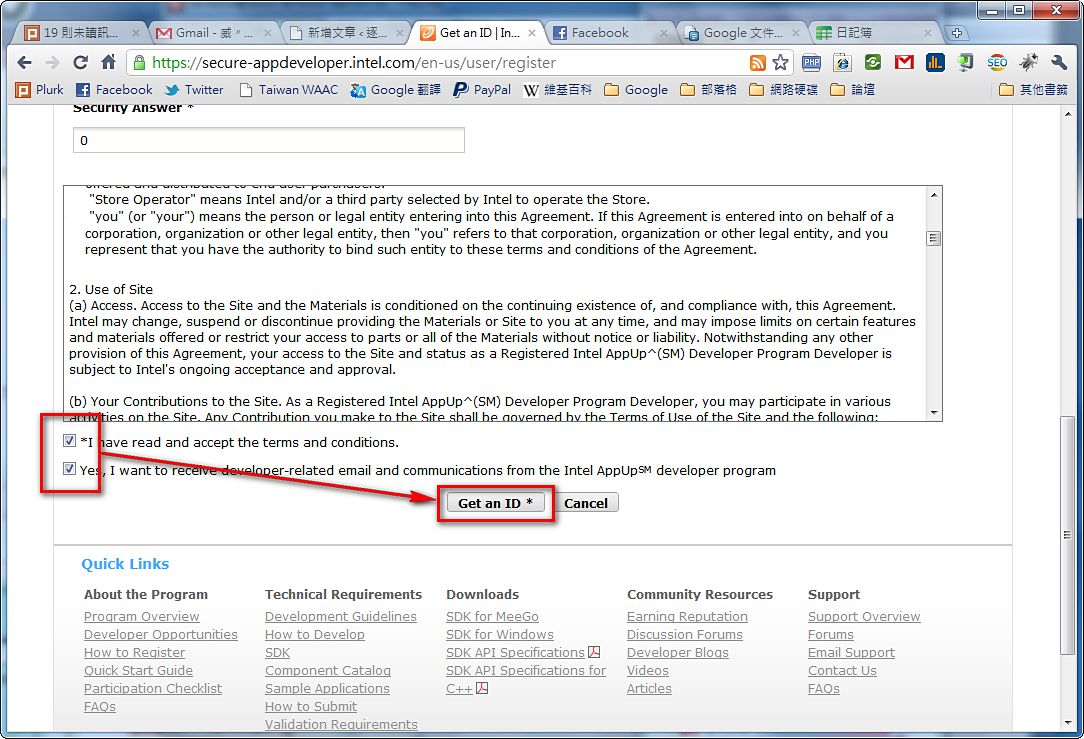Viewport: 1084px width, 739px height.
Task: Click PDF icon beside SDK API Specifications
Action: (x=594, y=652)
